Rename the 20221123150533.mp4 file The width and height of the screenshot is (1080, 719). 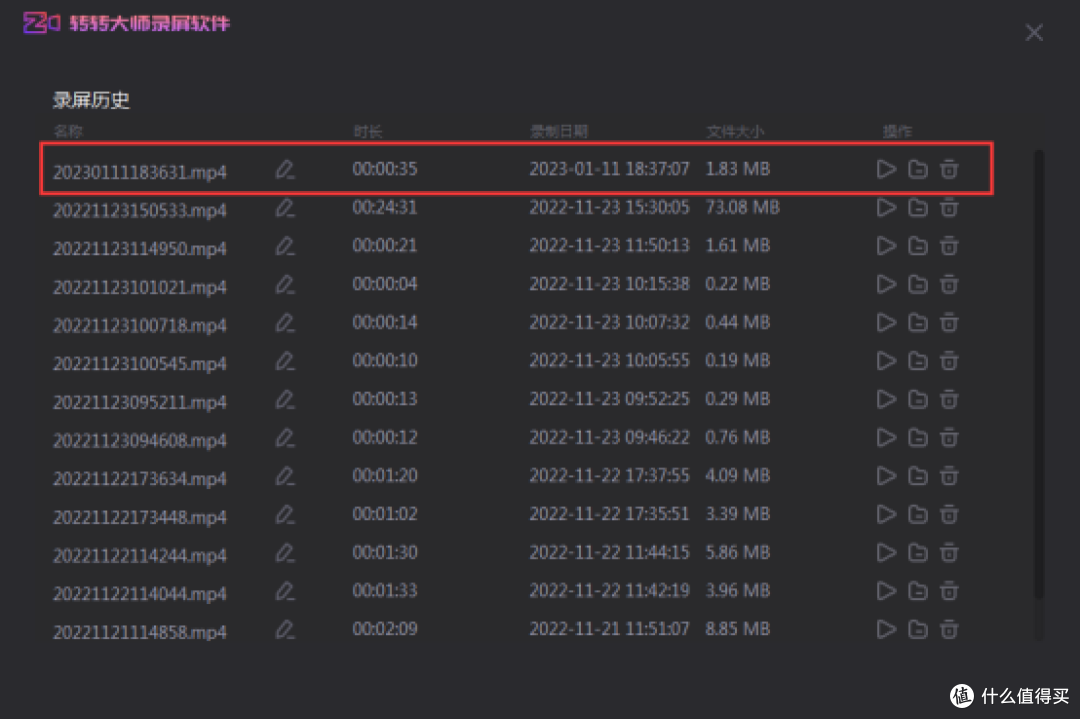(285, 208)
